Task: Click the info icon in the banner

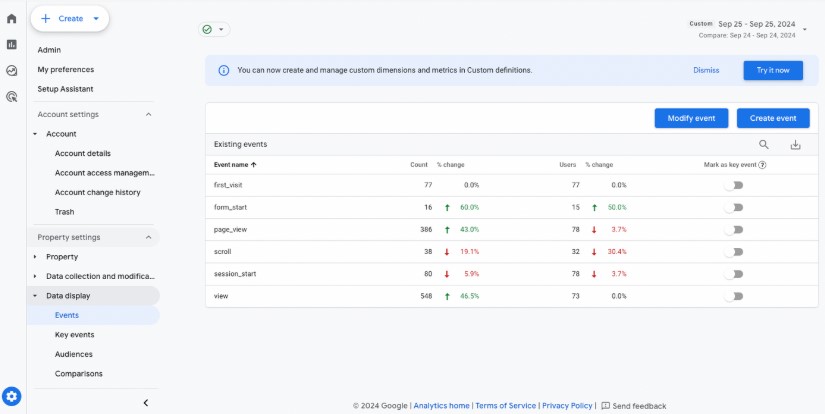Action: 224,70
